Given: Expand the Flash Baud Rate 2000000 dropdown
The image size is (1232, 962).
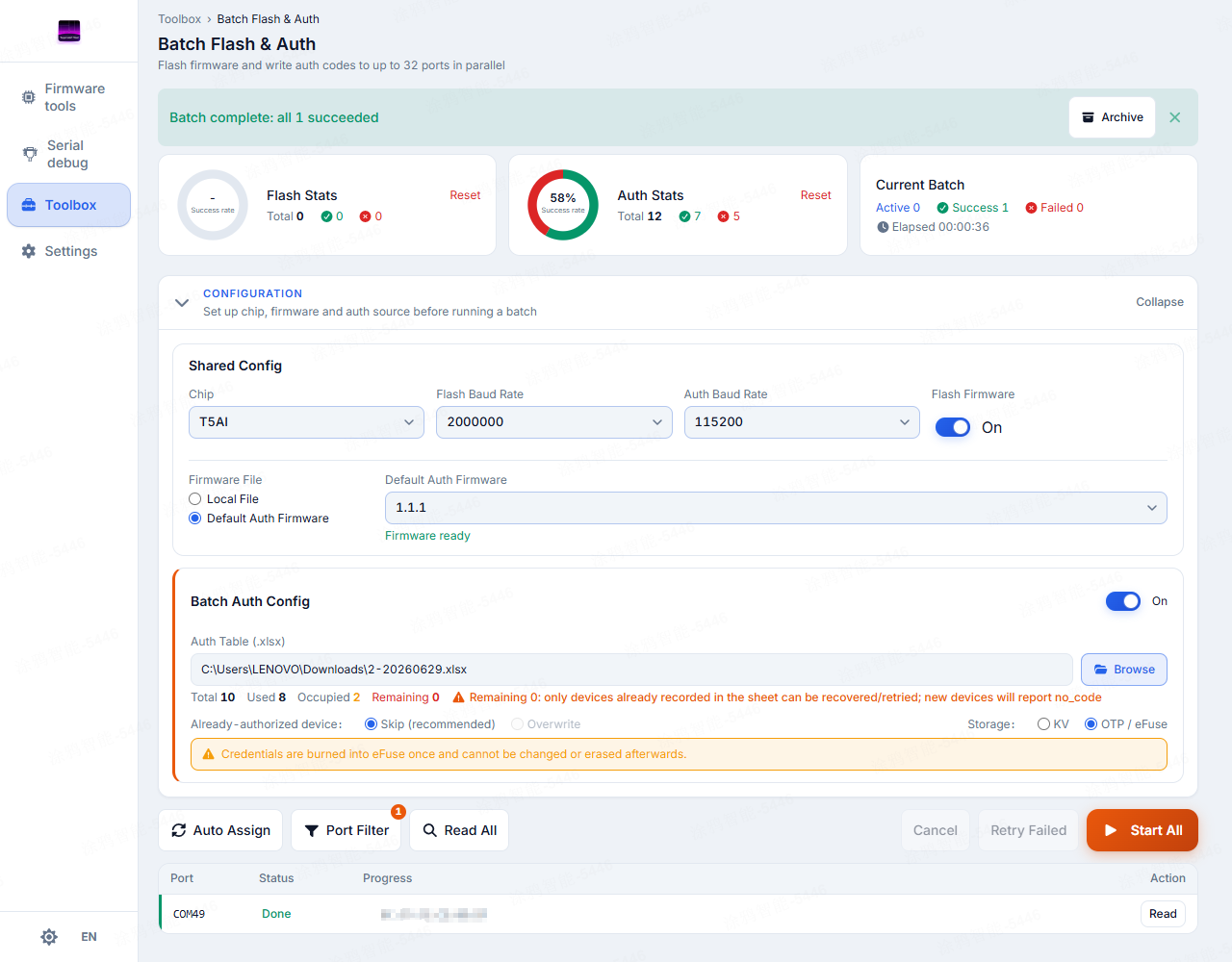Looking at the screenshot, I should (x=554, y=422).
